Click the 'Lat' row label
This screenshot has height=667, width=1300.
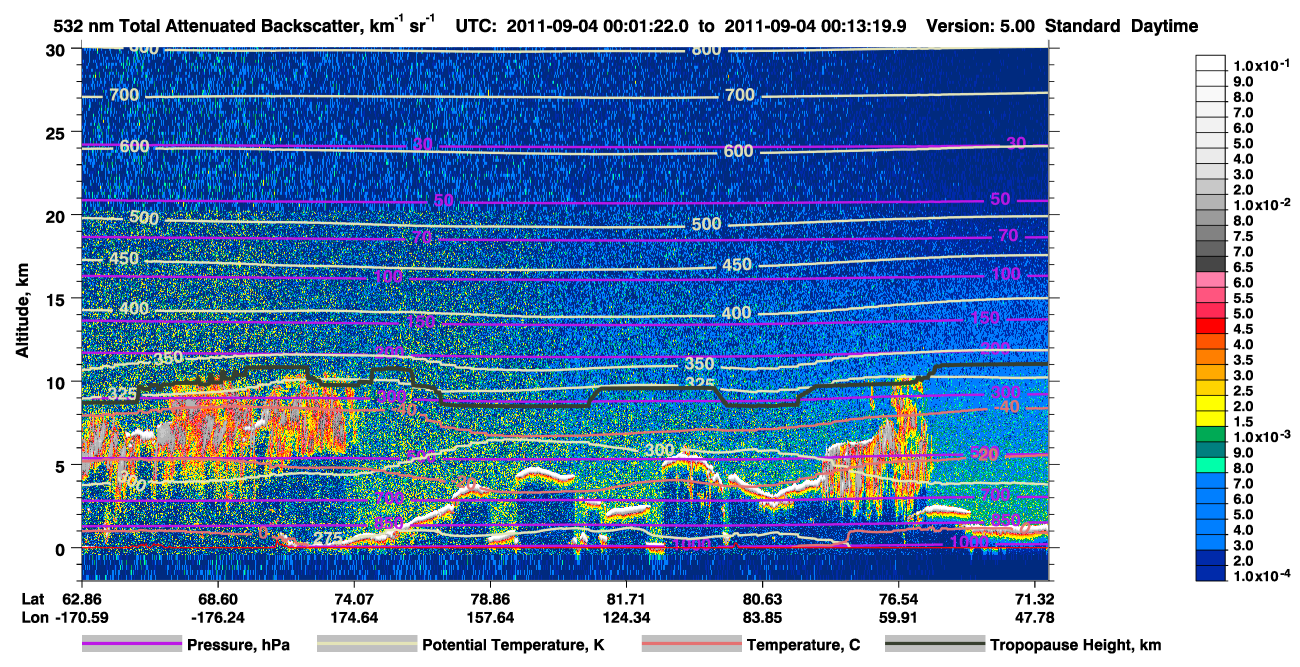[x=33, y=598]
